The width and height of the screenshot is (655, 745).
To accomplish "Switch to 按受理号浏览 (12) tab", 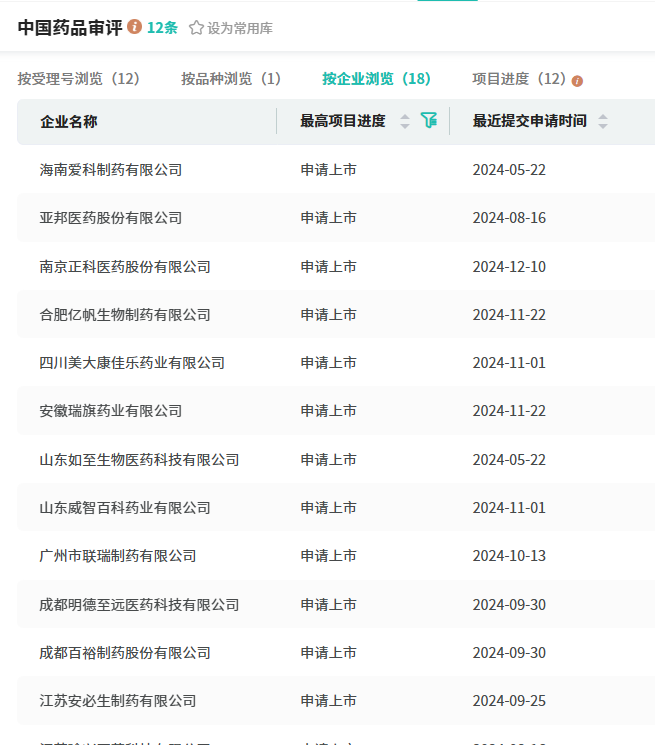I will [x=79, y=79].
